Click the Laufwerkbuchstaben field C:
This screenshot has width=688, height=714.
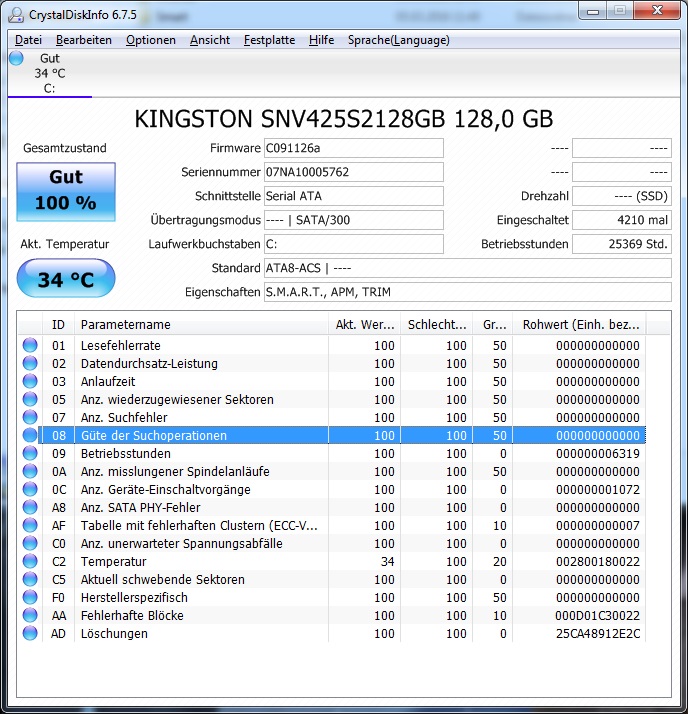tap(354, 244)
